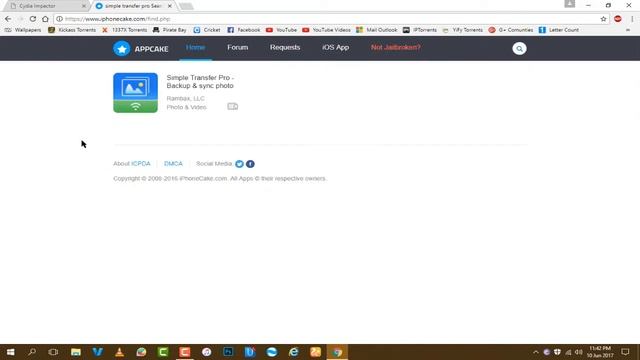Viewport: 640px width, 360px height.
Task: Open the Facebook bookmark
Action: tap(244, 30)
